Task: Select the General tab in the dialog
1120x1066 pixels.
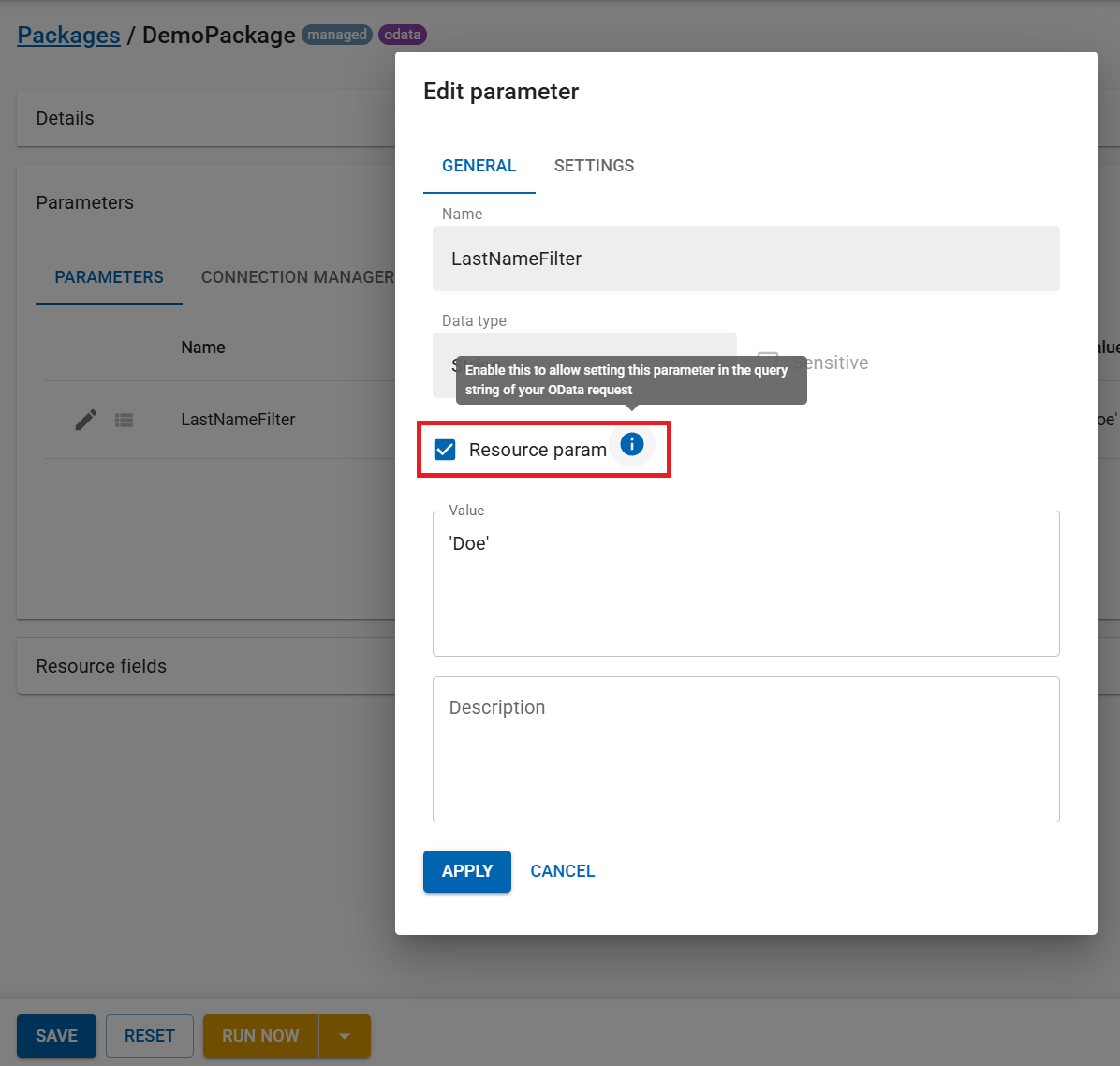Action: tap(479, 166)
